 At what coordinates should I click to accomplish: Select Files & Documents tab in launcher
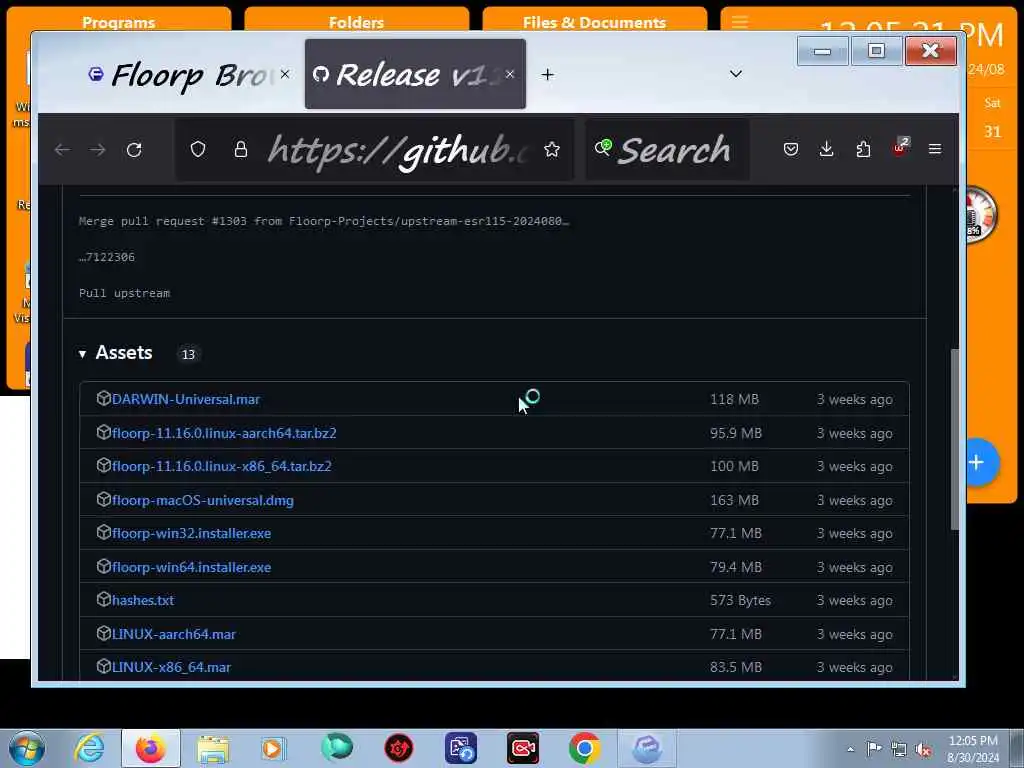(594, 22)
